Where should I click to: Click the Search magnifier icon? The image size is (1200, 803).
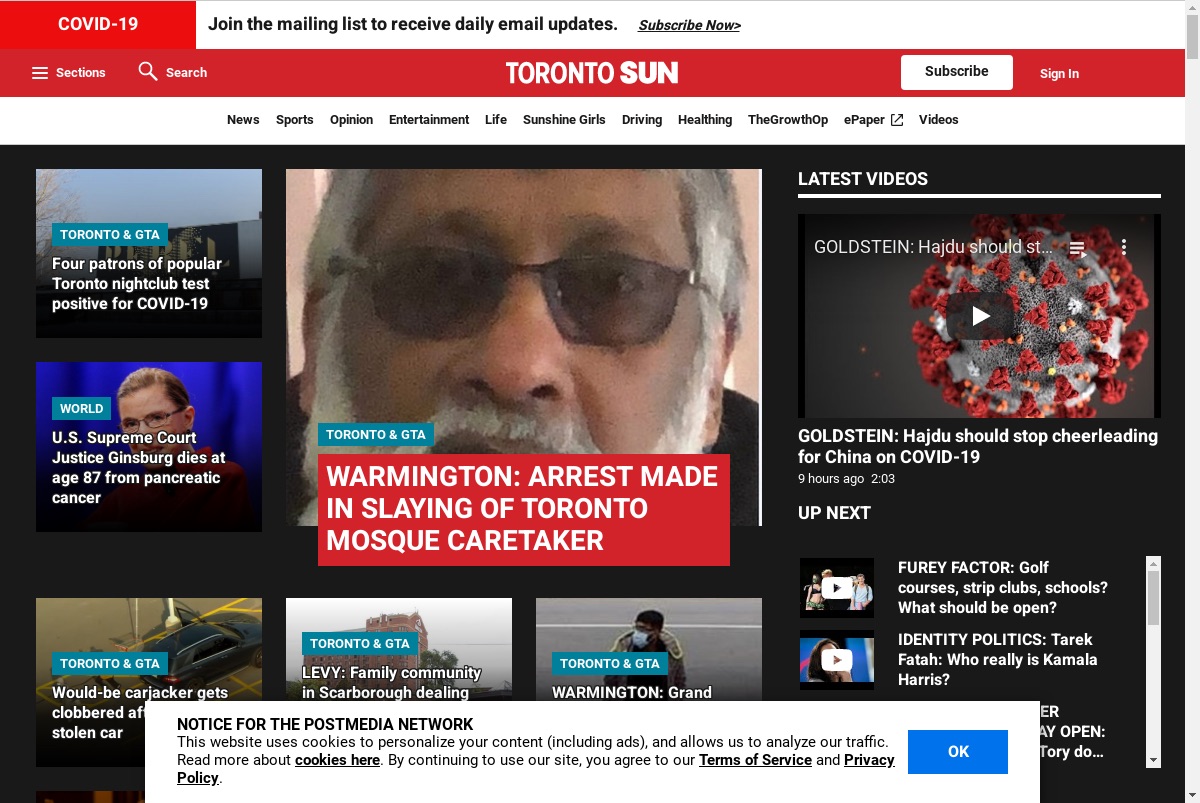148,71
